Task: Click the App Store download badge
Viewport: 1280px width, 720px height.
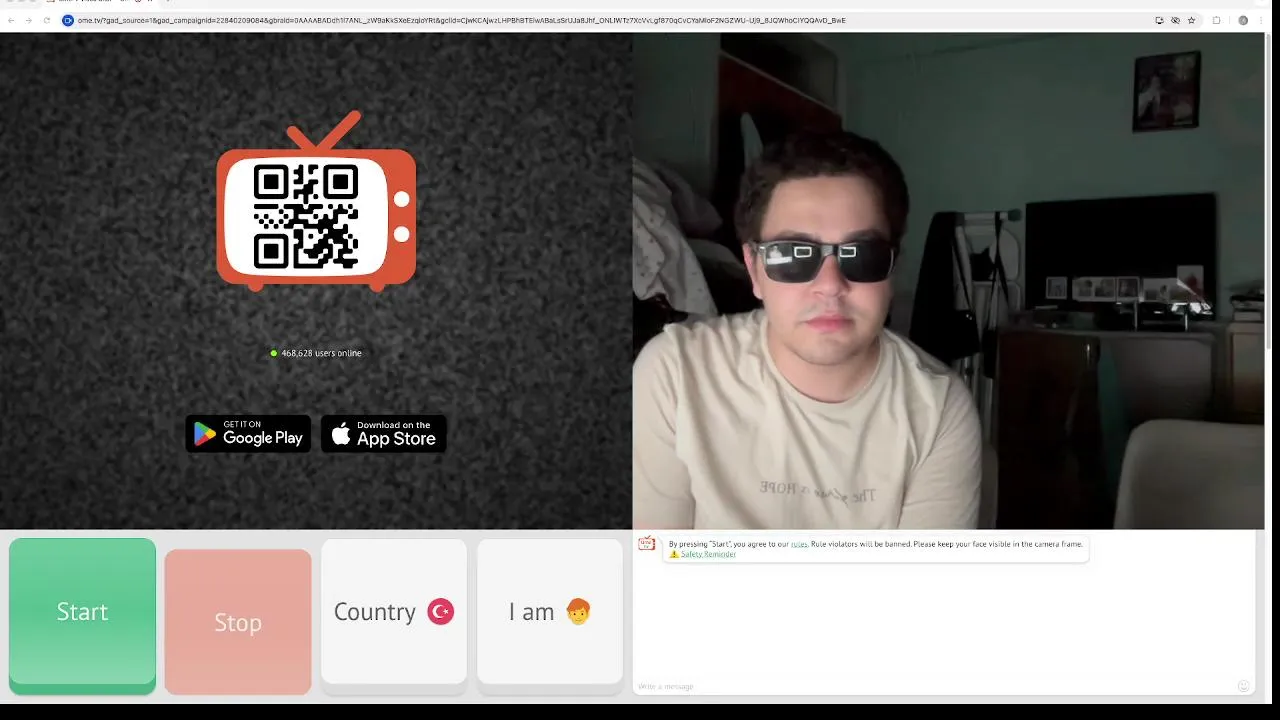Action: 384,434
